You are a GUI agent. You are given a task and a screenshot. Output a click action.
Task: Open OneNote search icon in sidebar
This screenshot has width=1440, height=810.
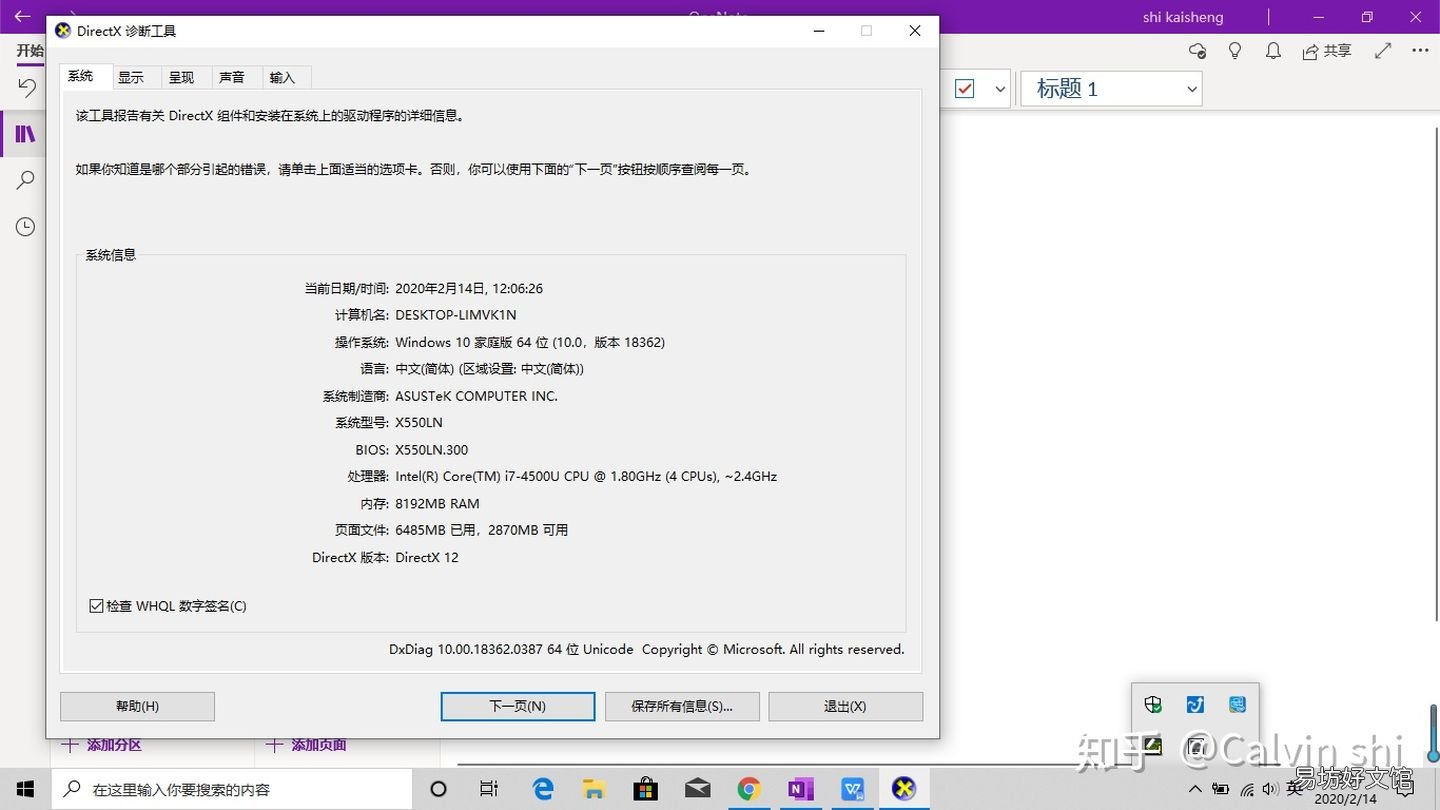pos(25,180)
